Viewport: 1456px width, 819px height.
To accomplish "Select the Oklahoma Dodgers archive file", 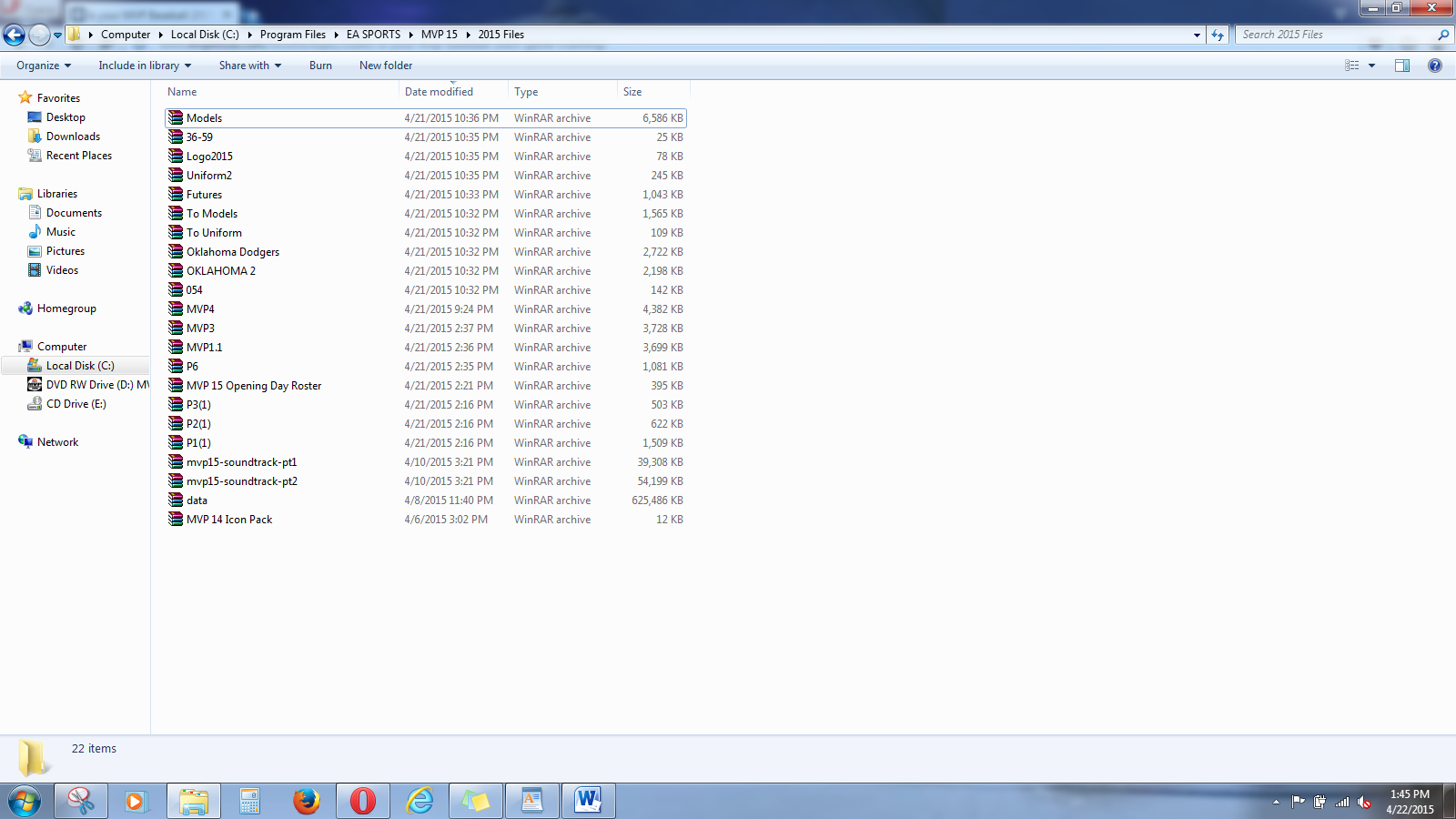I will [425, 252].
